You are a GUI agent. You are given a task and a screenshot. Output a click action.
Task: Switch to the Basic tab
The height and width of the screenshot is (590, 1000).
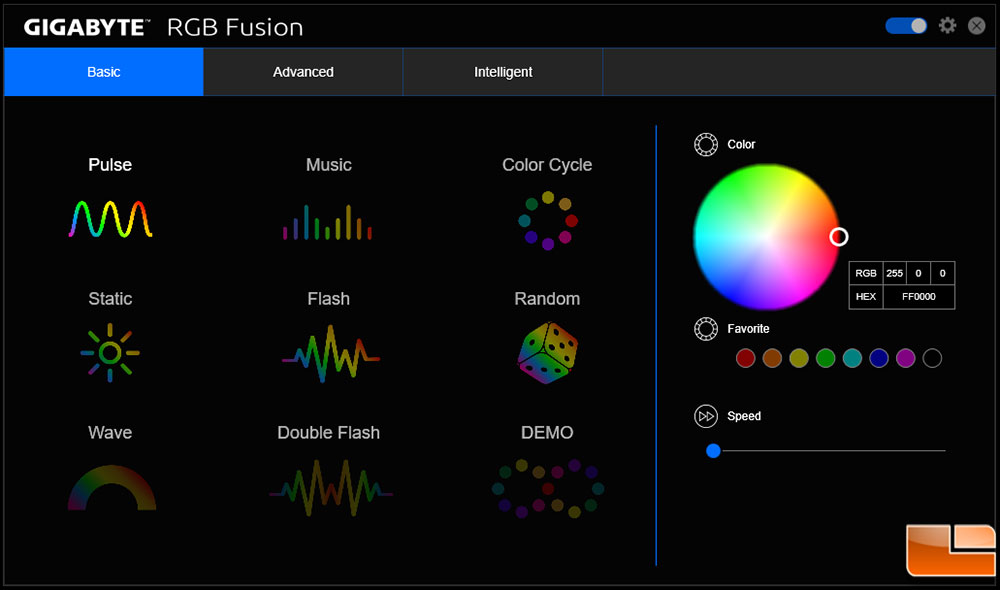104,72
